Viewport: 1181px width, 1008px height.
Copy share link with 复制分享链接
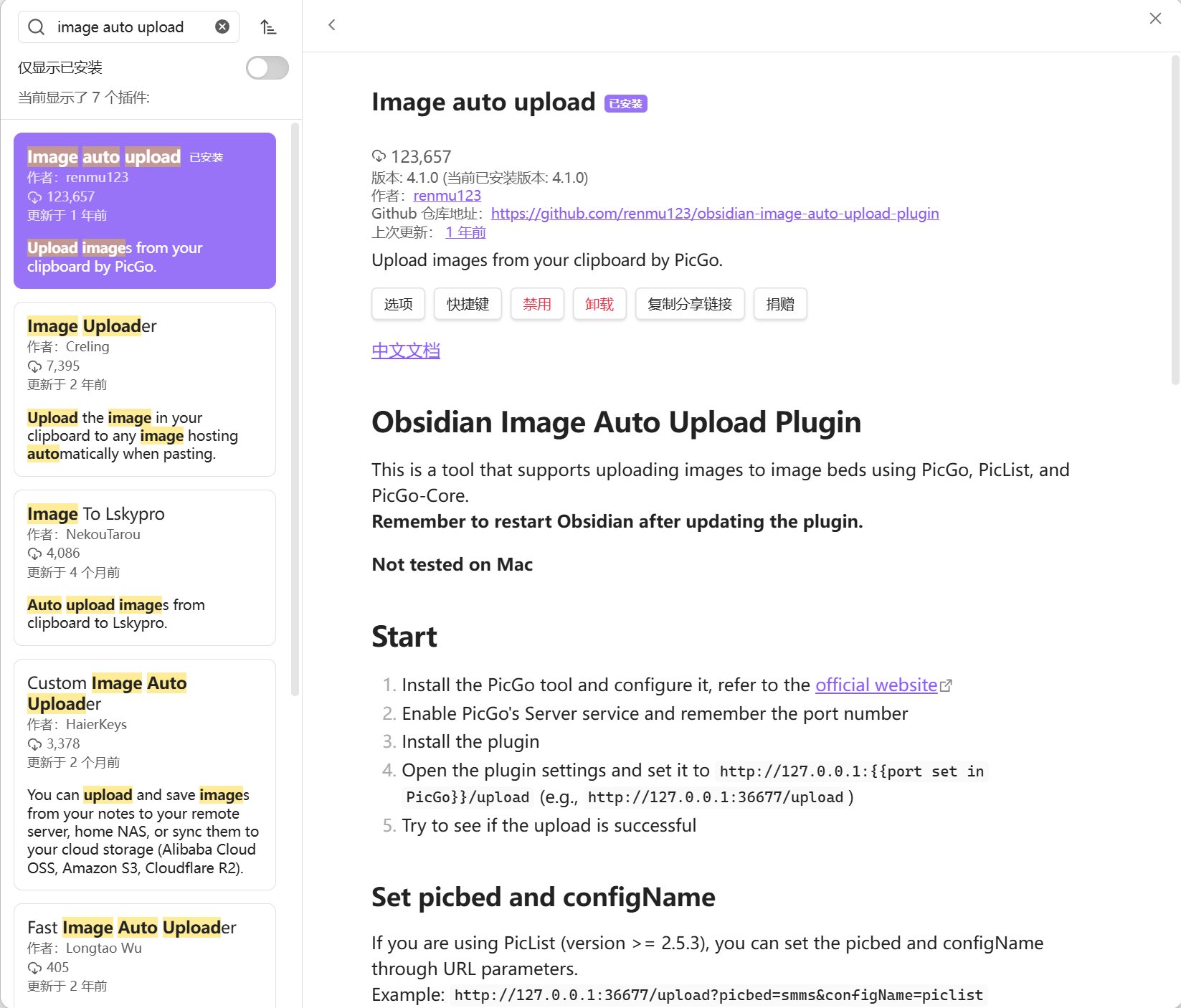click(690, 304)
